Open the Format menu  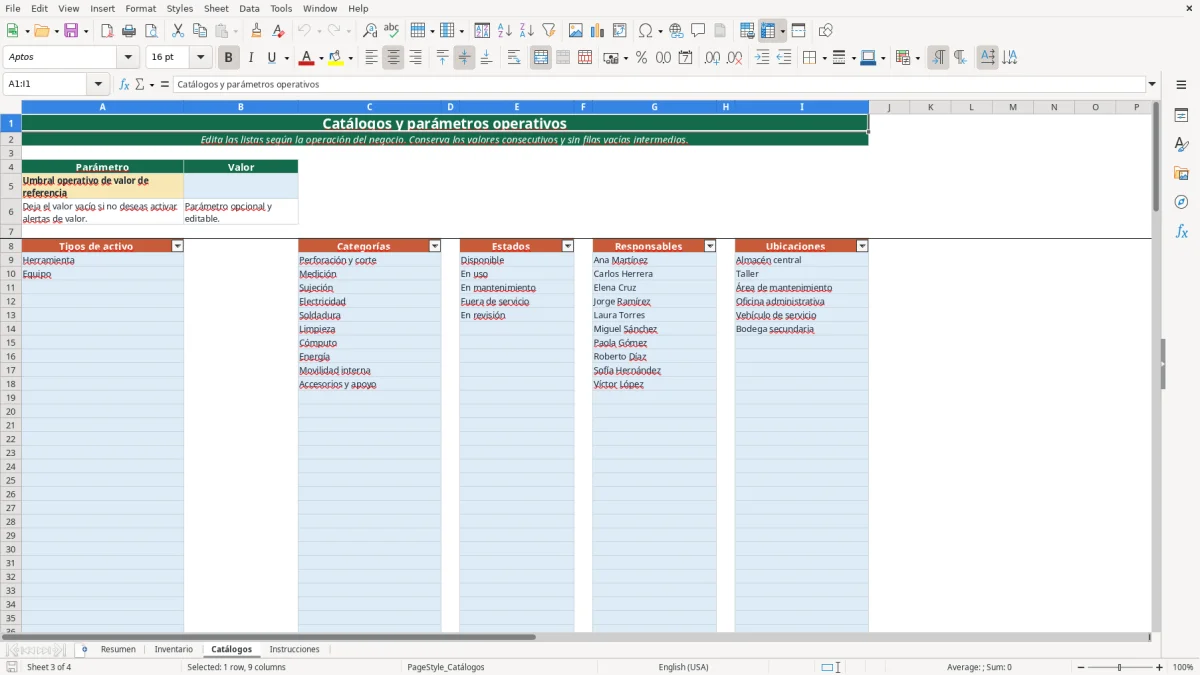(140, 8)
